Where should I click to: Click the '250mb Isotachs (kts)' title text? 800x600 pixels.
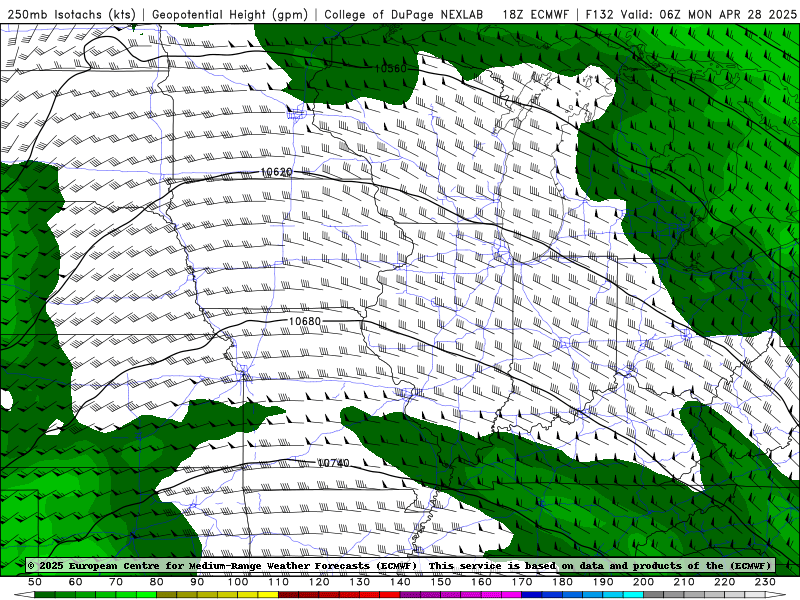point(71,14)
